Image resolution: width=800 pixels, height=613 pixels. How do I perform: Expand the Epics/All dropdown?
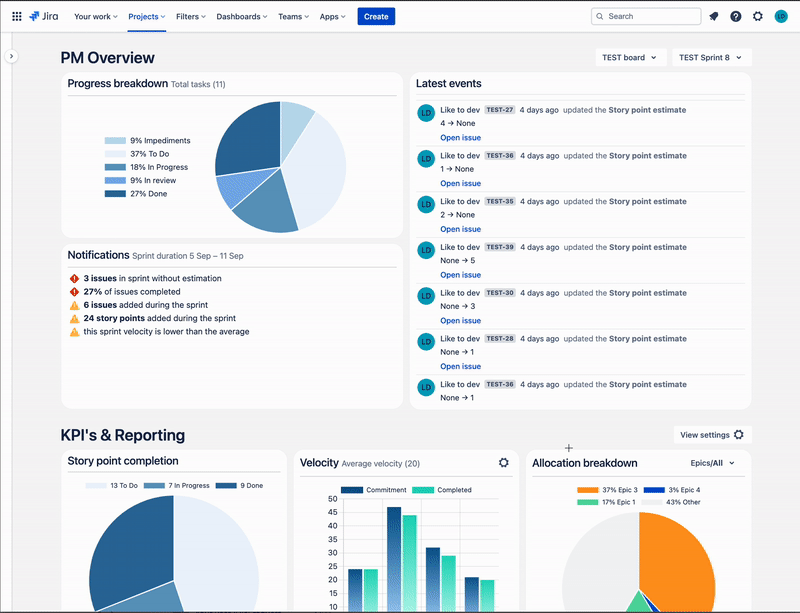pyautogui.click(x=713, y=463)
